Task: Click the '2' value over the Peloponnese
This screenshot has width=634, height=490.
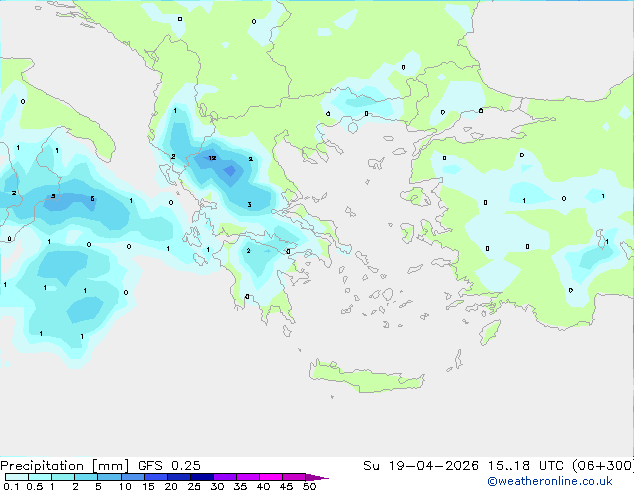Action: click(248, 251)
